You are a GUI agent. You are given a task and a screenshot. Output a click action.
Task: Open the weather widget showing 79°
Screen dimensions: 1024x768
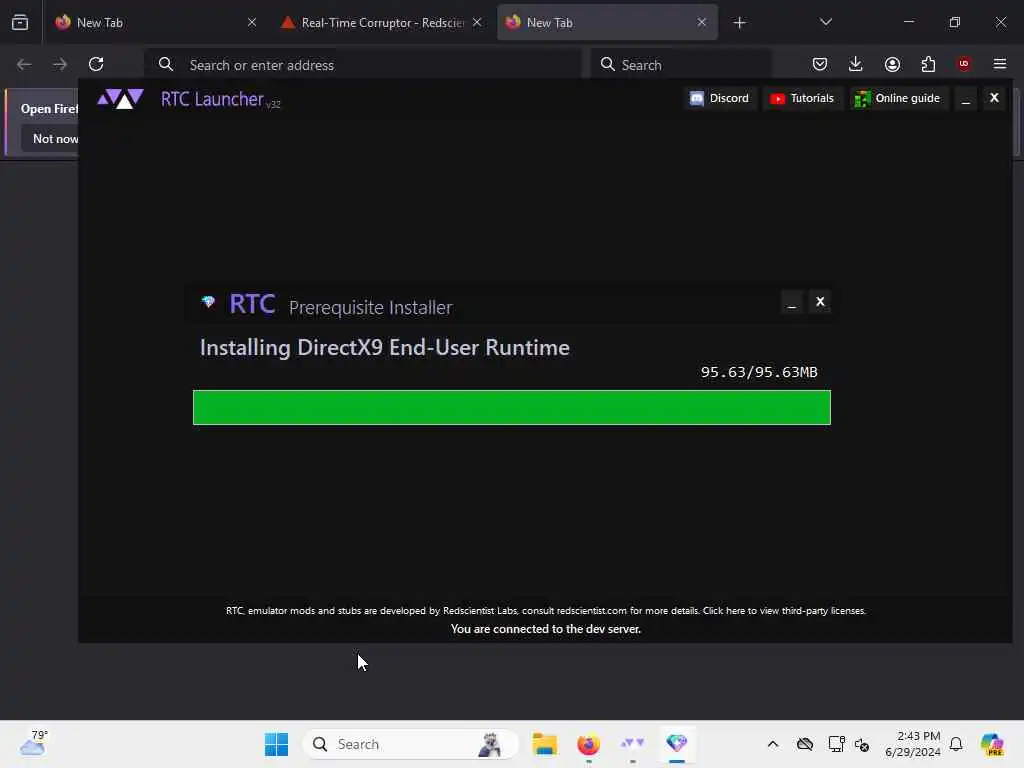point(34,744)
